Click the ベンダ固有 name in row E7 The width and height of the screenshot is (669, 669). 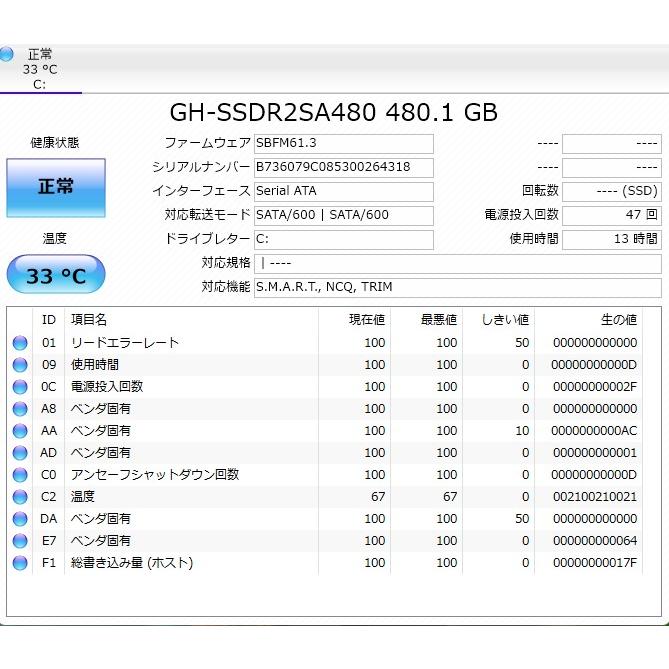101,541
